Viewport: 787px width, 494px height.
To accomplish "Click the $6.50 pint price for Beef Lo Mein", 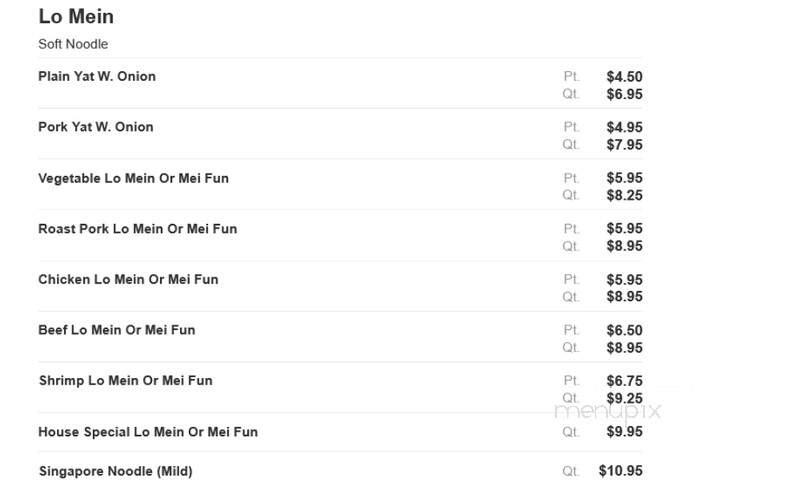I will click(x=624, y=330).
